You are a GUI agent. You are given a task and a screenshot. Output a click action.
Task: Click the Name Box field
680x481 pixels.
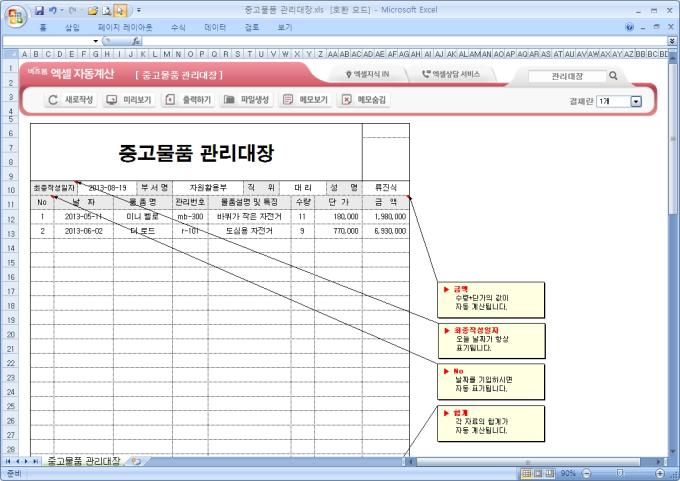click(x=47, y=41)
